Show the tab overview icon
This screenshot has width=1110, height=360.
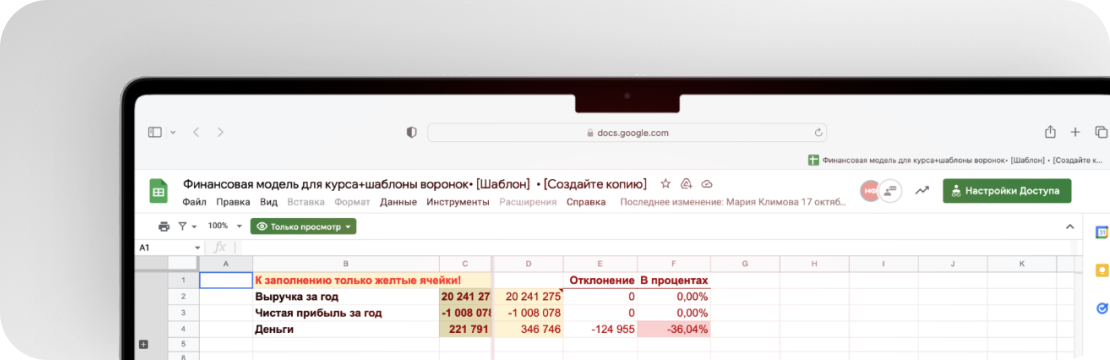coord(1101,132)
